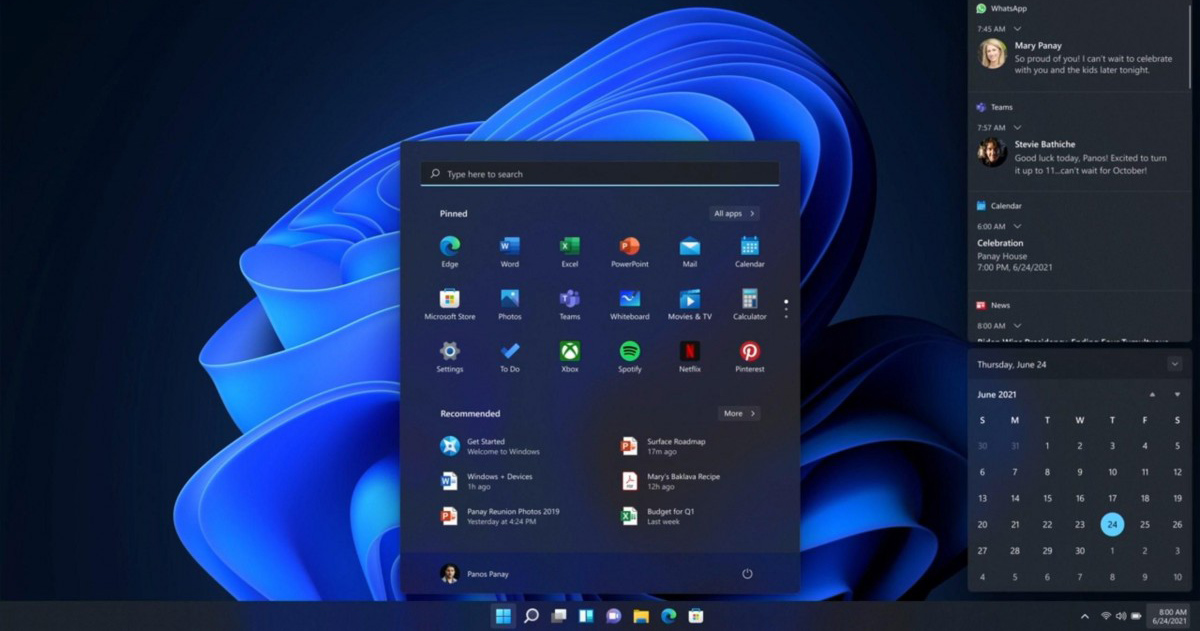Open the pinned Teams app
The width and height of the screenshot is (1200, 631).
point(570,304)
